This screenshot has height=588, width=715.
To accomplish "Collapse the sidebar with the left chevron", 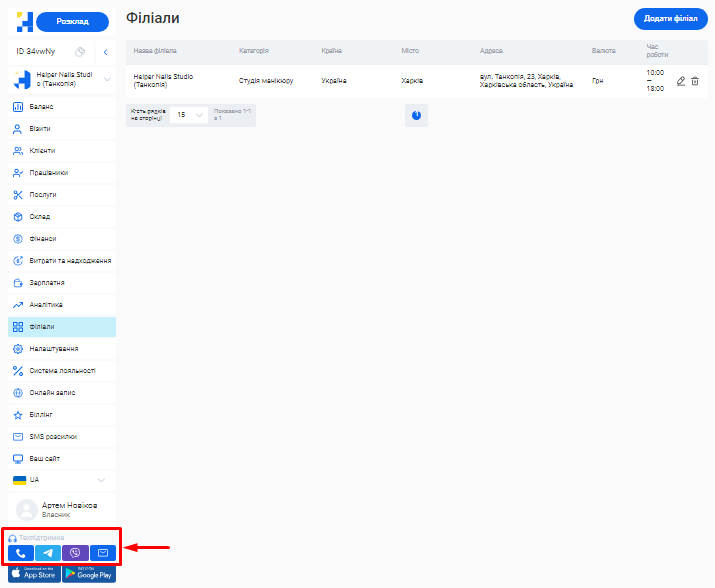I will pos(106,52).
